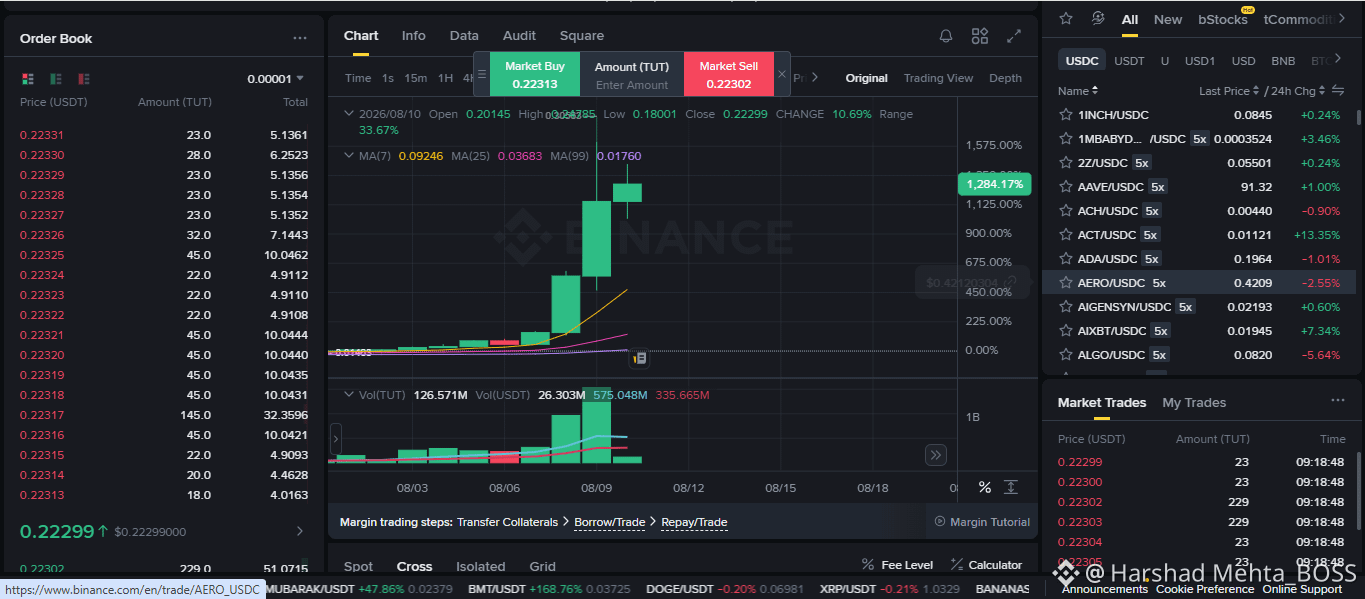
Task: Open the Borrow/Trade link
Action: (609, 522)
